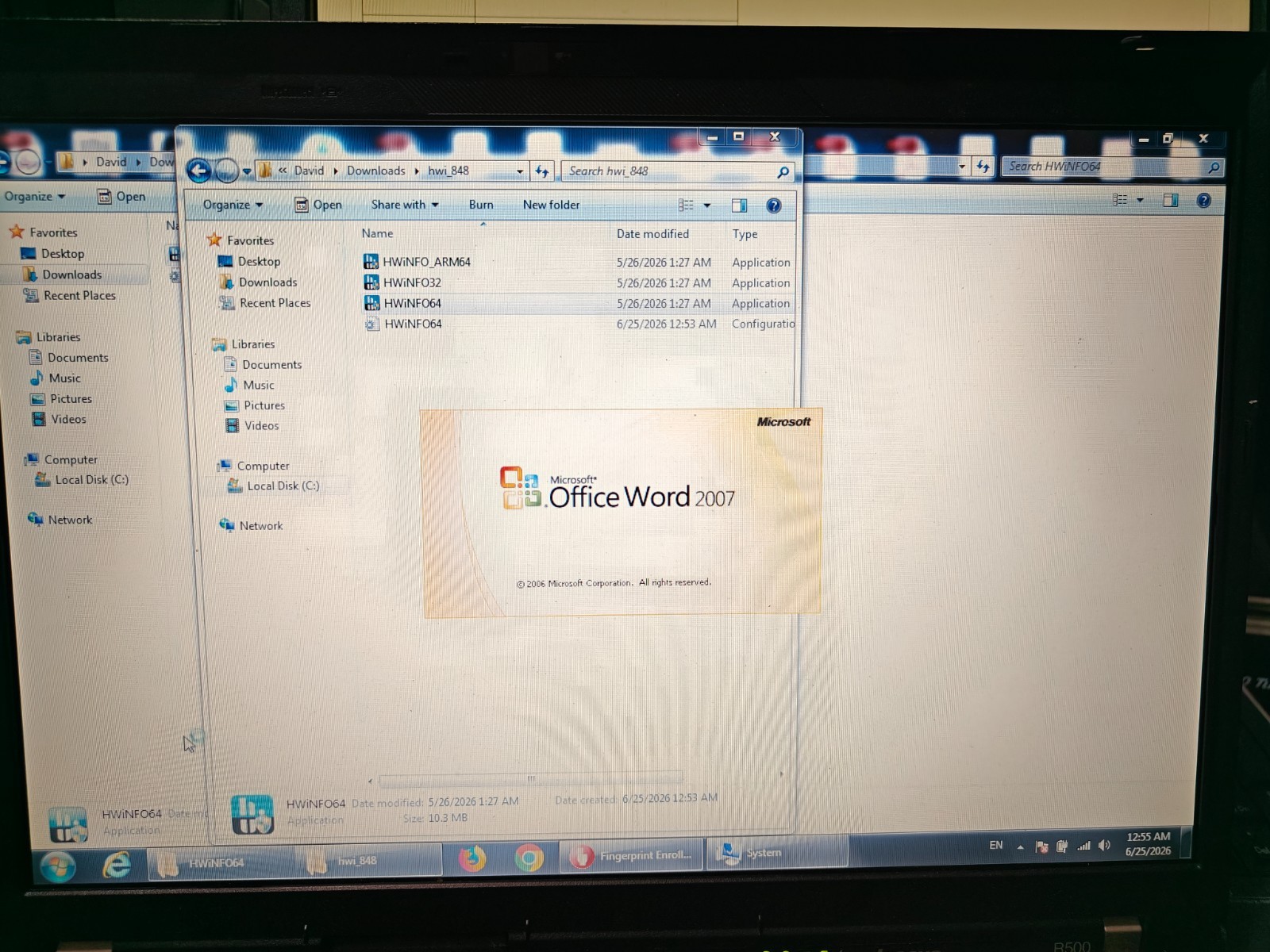Sort by the Name column header
This screenshot has height=952, width=1270.
pyautogui.click(x=377, y=233)
